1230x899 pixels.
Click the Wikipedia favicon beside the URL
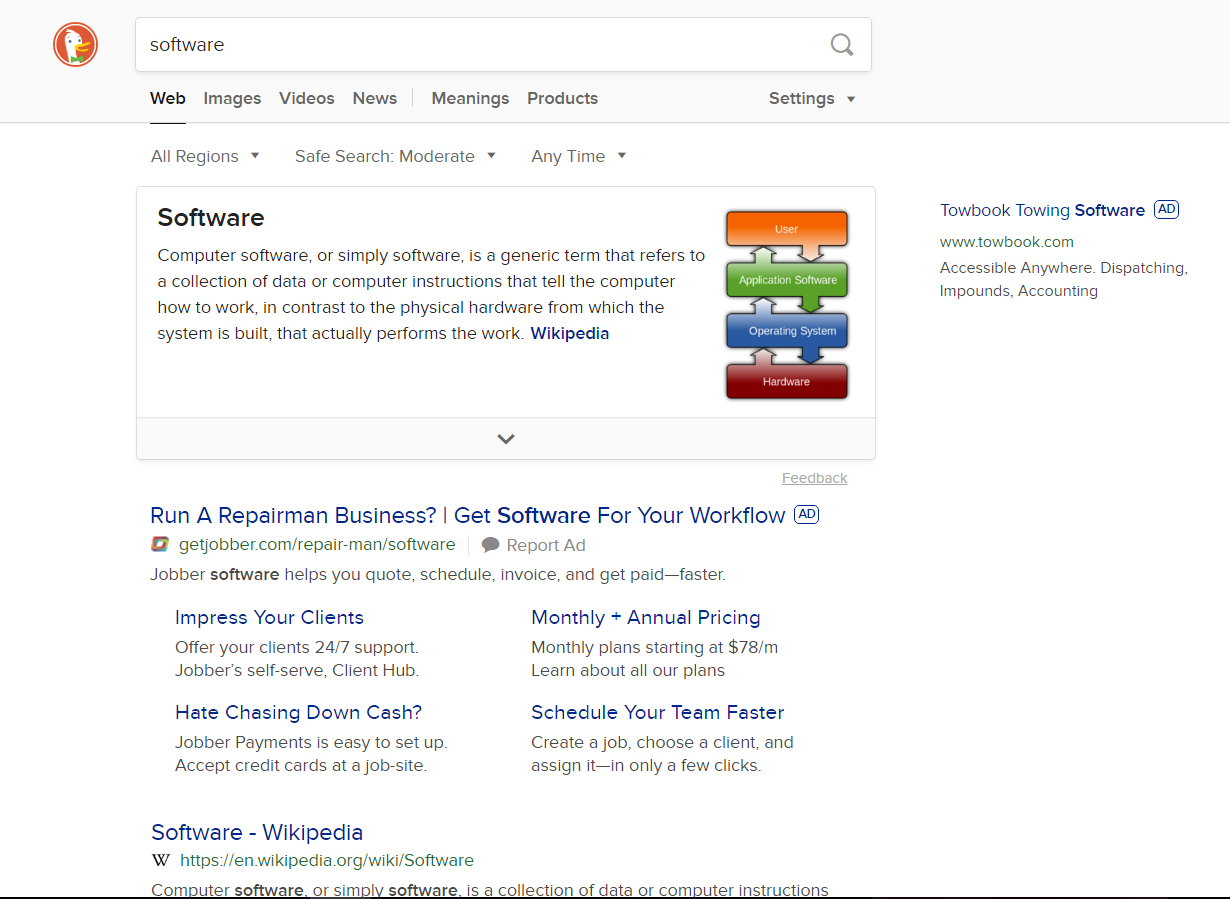coord(161,860)
